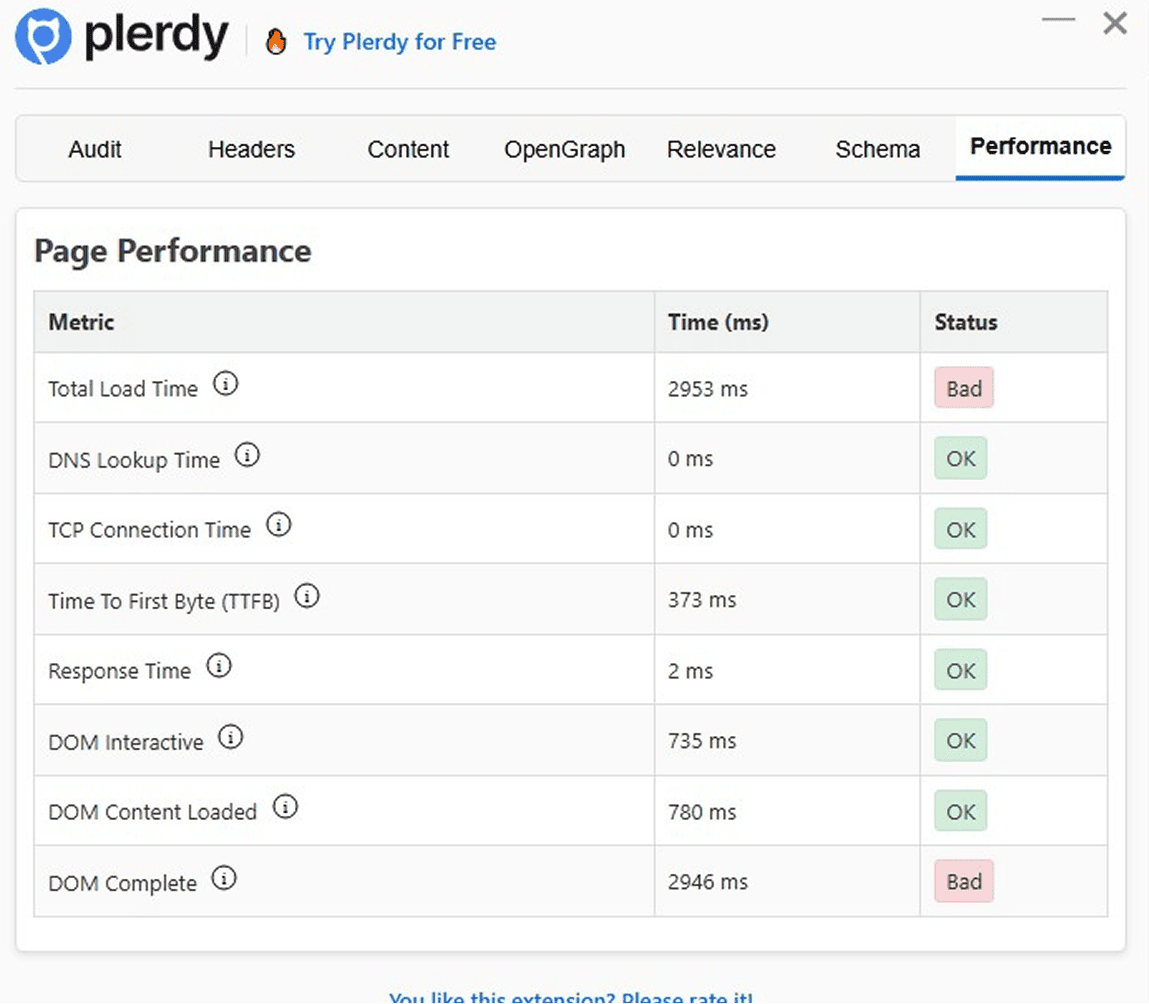Image resolution: width=1149 pixels, height=1004 pixels.
Task: Open the Headers tab
Action: (x=251, y=149)
